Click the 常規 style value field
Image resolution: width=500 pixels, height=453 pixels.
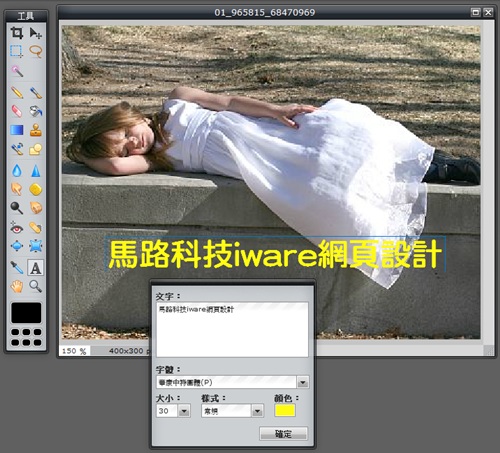point(226,411)
